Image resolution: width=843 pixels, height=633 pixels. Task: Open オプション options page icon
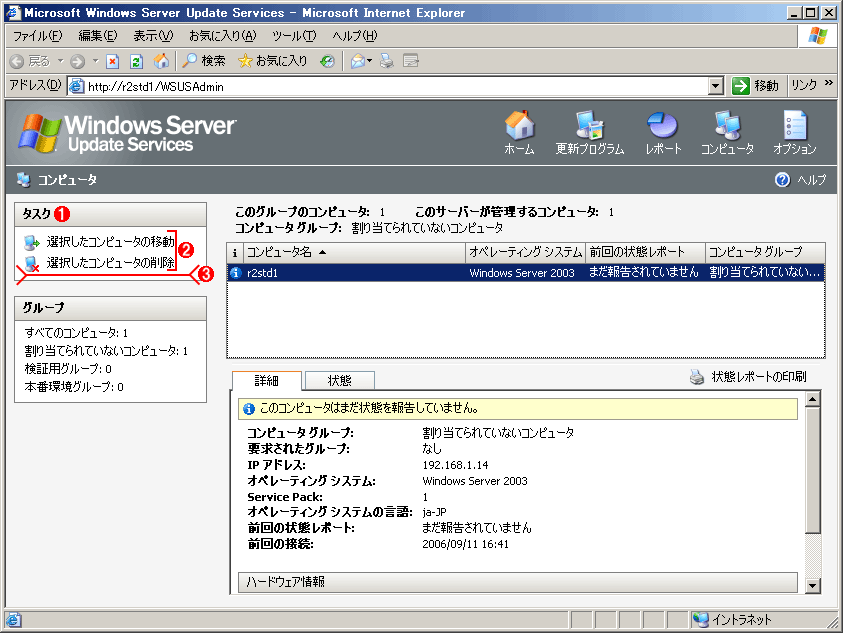pos(794,125)
